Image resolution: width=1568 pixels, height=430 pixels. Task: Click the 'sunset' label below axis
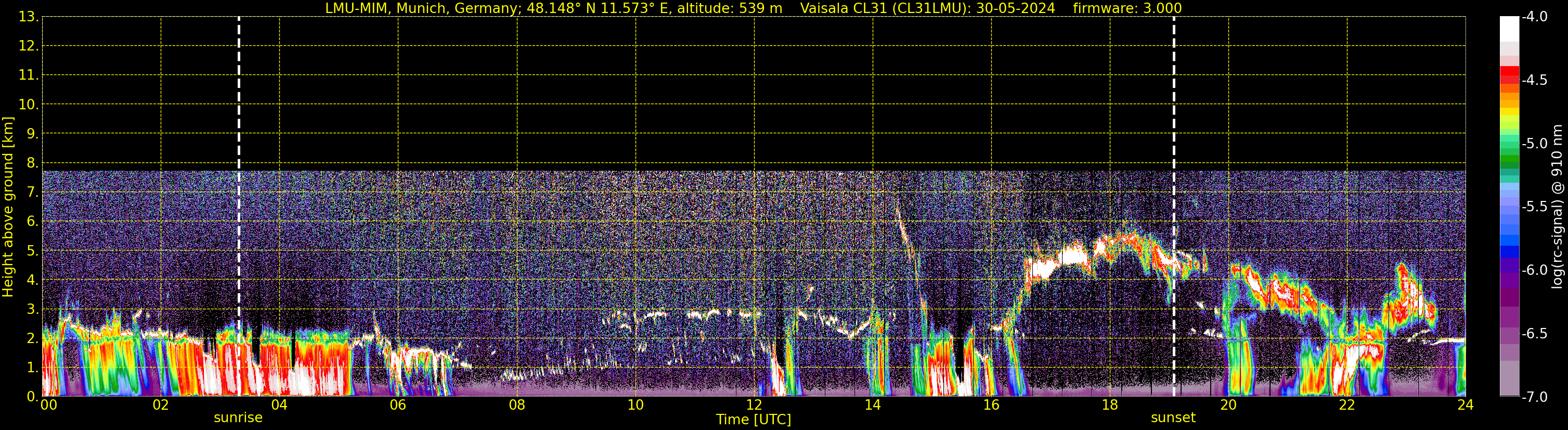pyautogui.click(x=1173, y=418)
